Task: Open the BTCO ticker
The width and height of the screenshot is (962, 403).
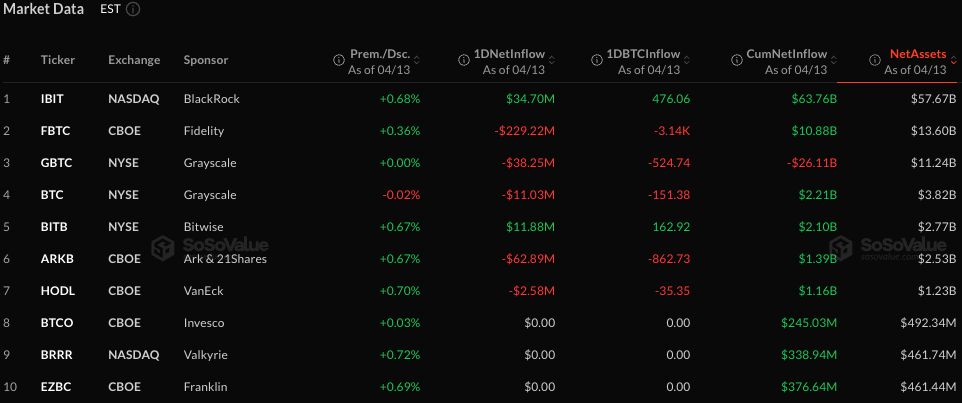Action: pos(56,323)
